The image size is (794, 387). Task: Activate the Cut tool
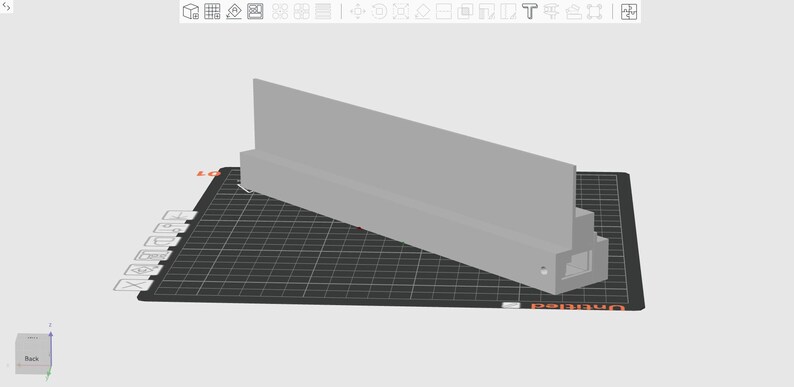pos(444,11)
